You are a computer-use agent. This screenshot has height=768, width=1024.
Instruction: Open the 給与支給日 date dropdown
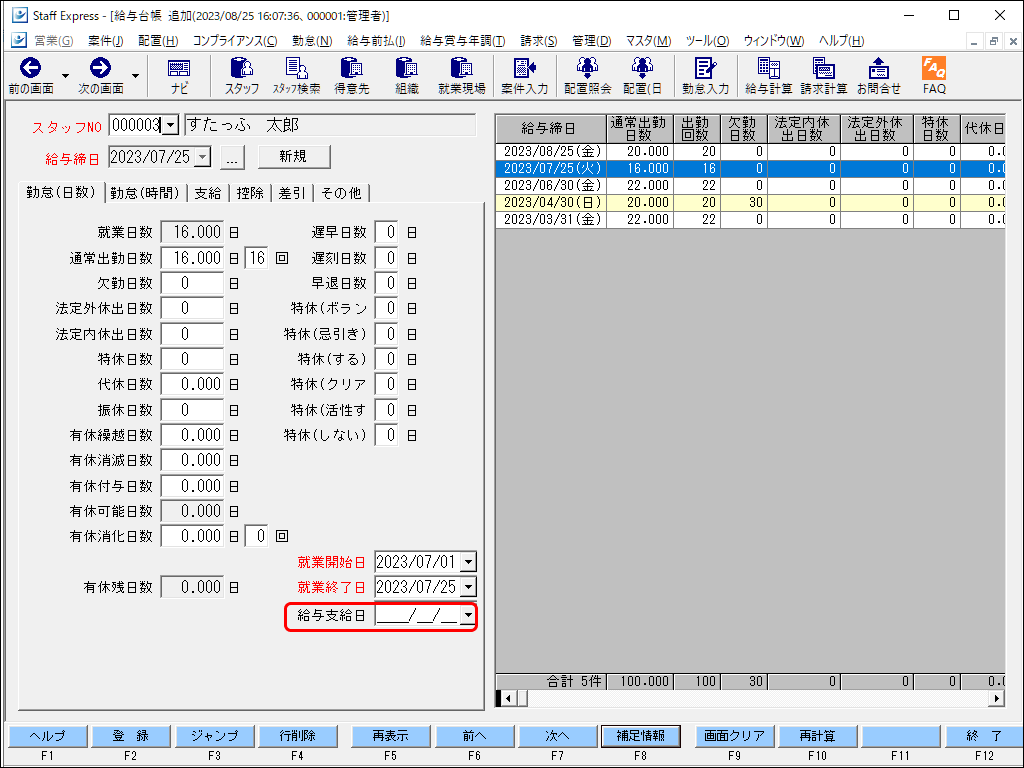point(468,615)
